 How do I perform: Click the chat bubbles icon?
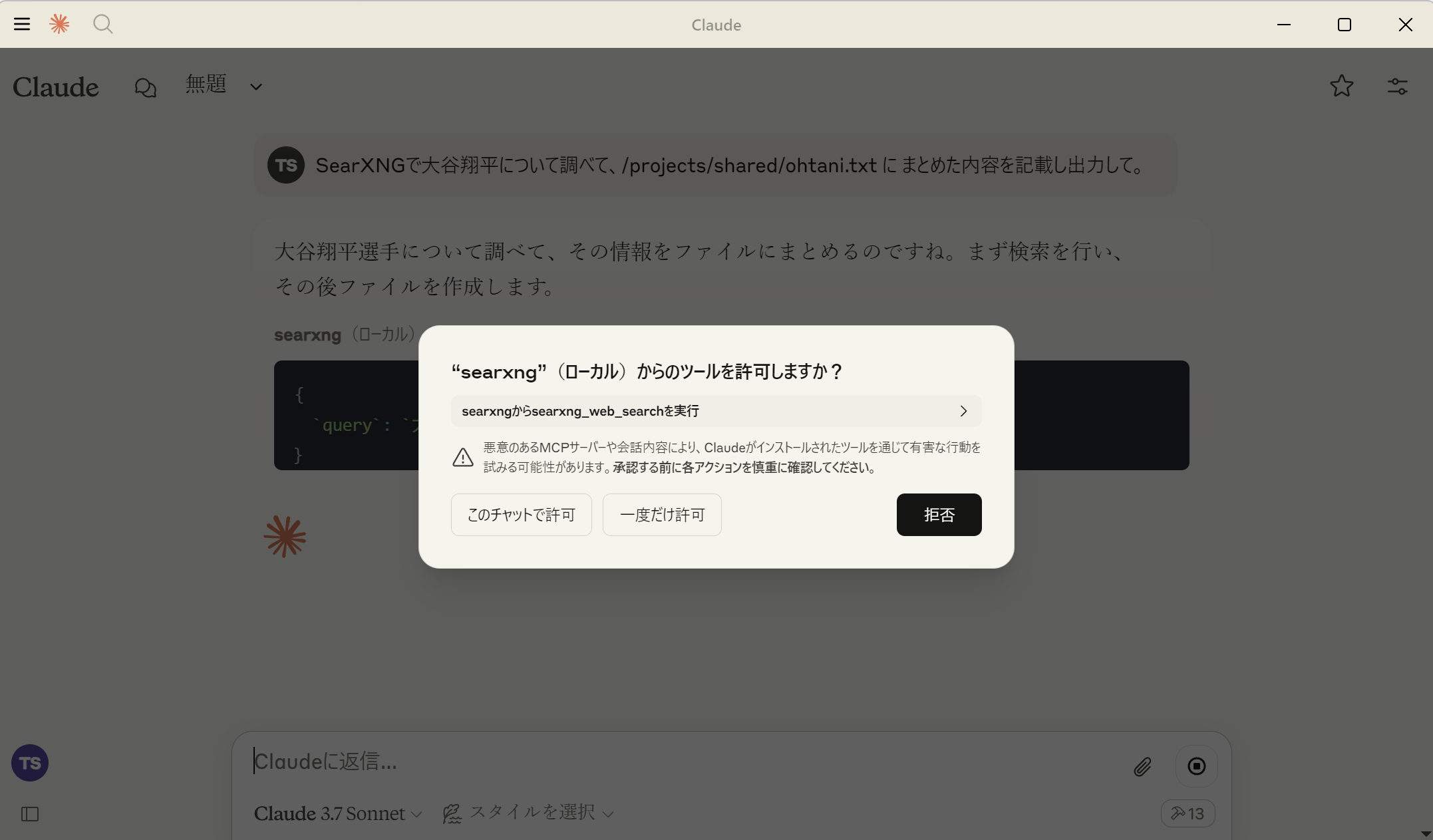pyautogui.click(x=145, y=87)
